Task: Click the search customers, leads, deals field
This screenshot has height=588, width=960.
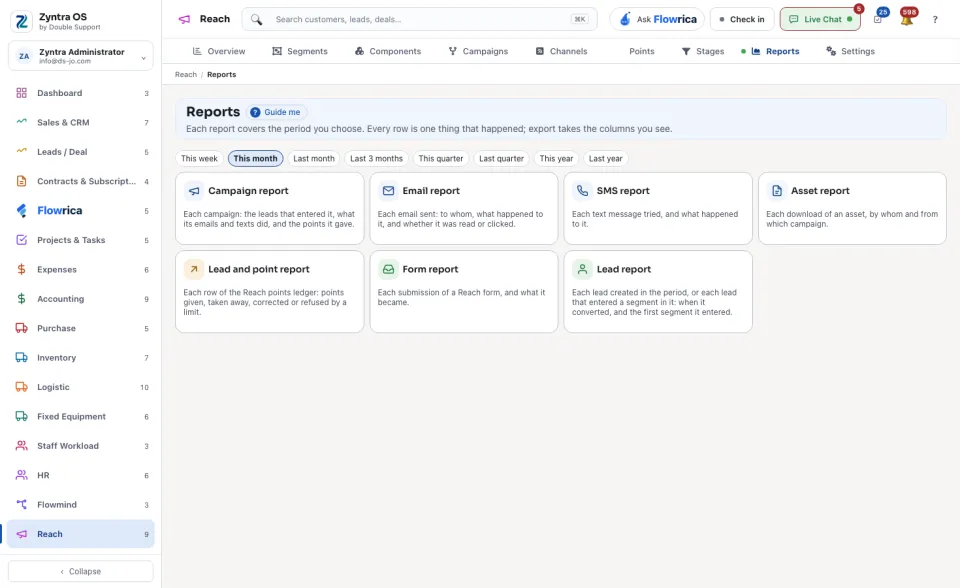Action: (420, 20)
